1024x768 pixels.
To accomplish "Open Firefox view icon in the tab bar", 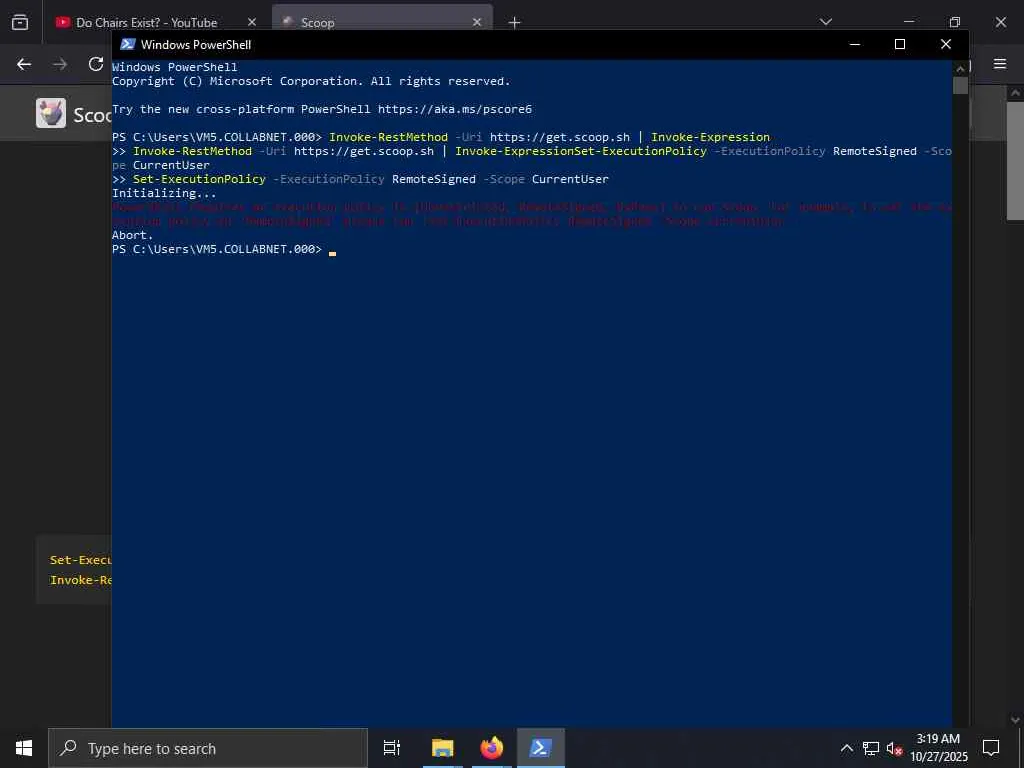I will tap(20, 22).
